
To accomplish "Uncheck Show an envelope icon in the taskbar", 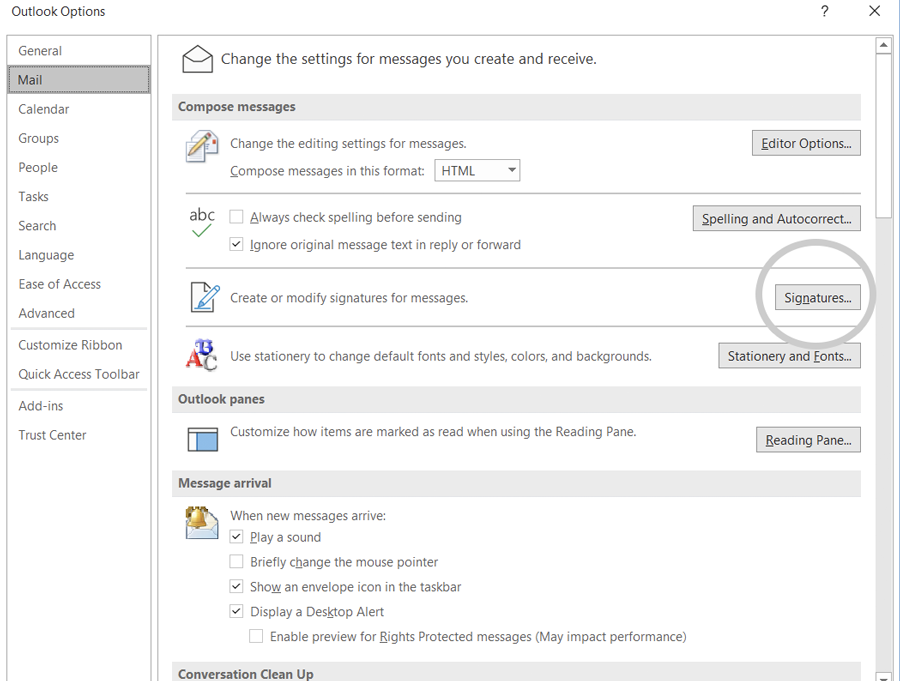I will click(x=236, y=586).
